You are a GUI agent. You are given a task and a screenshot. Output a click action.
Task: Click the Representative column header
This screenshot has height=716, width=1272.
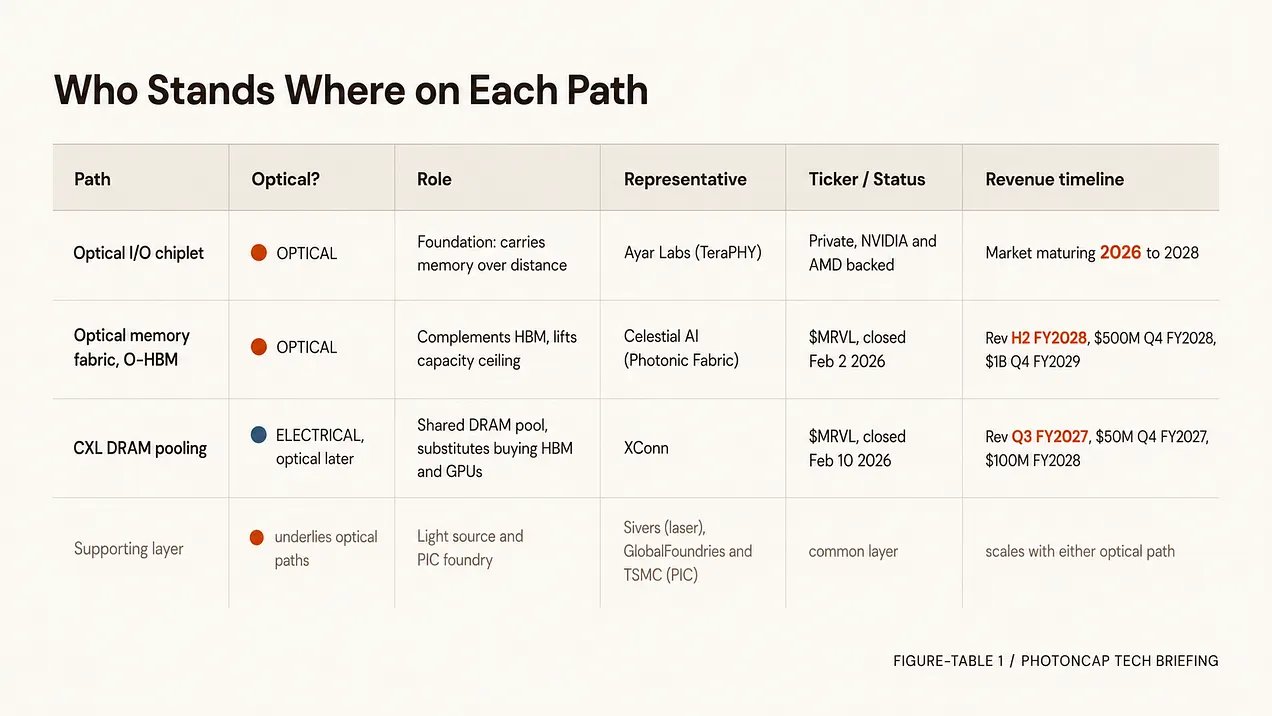685,180
